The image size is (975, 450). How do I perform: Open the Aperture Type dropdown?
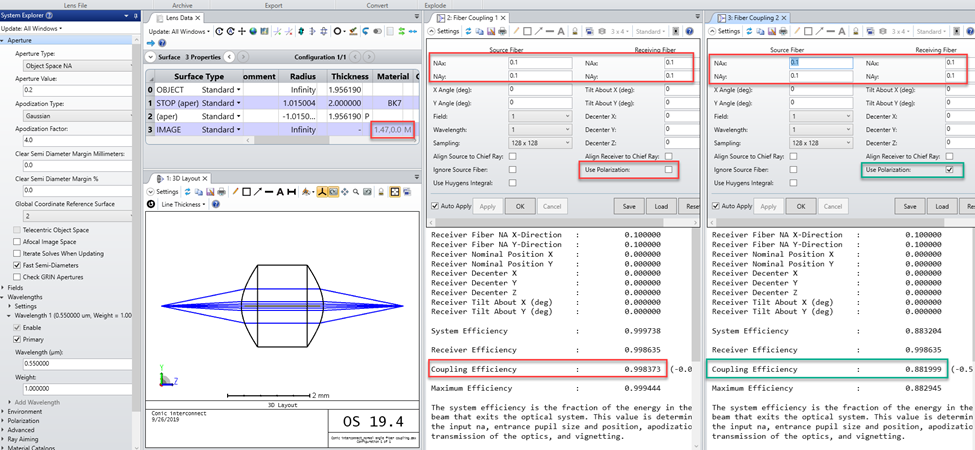(x=77, y=65)
